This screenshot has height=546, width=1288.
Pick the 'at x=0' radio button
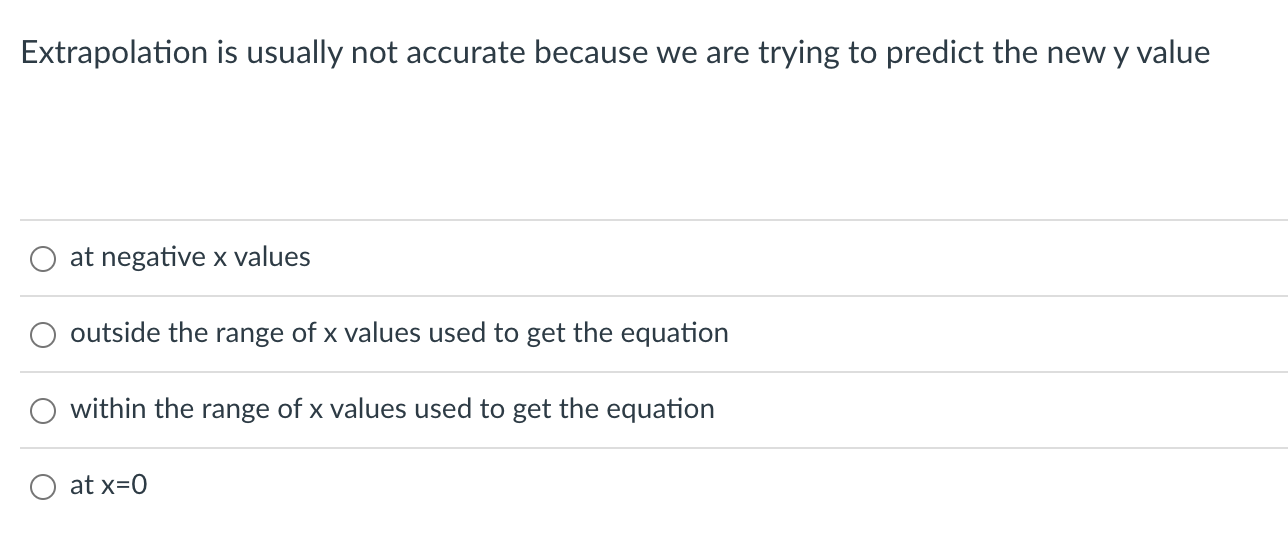click(x=43, y=487)
